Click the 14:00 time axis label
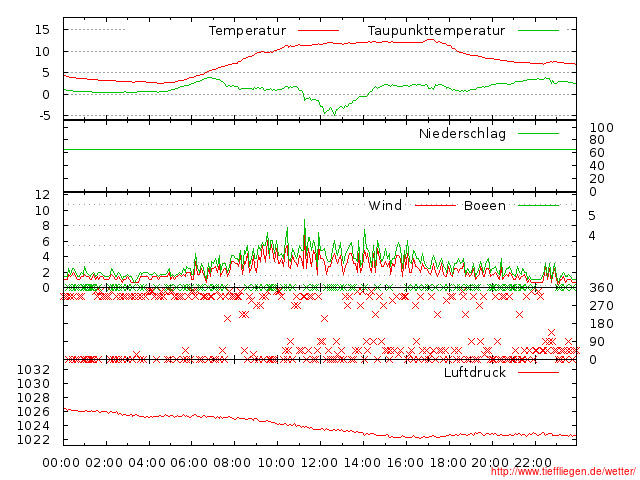The width and height of the screenshot is (640, 480). 362,462
